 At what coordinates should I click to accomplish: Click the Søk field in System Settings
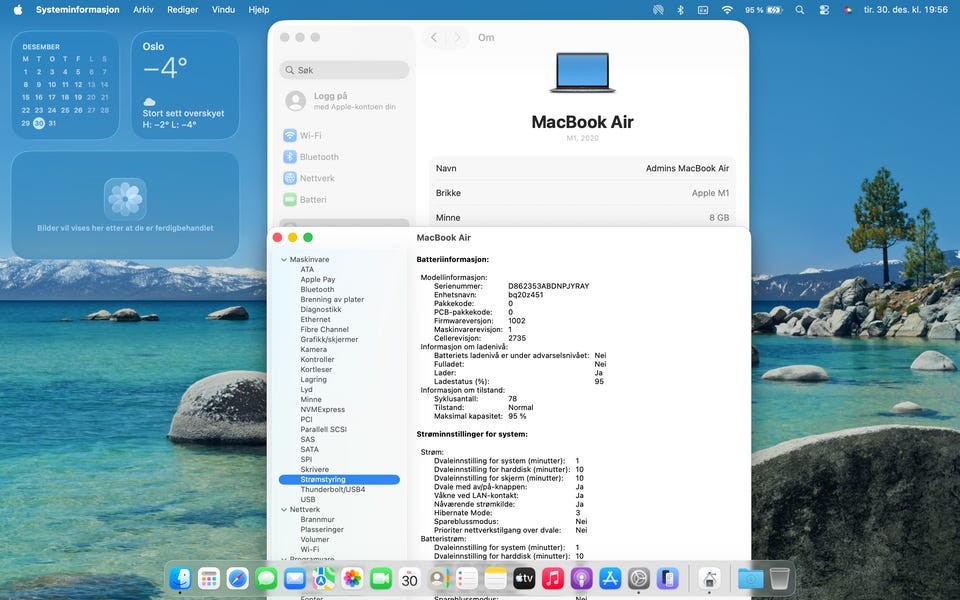[345, 71]
